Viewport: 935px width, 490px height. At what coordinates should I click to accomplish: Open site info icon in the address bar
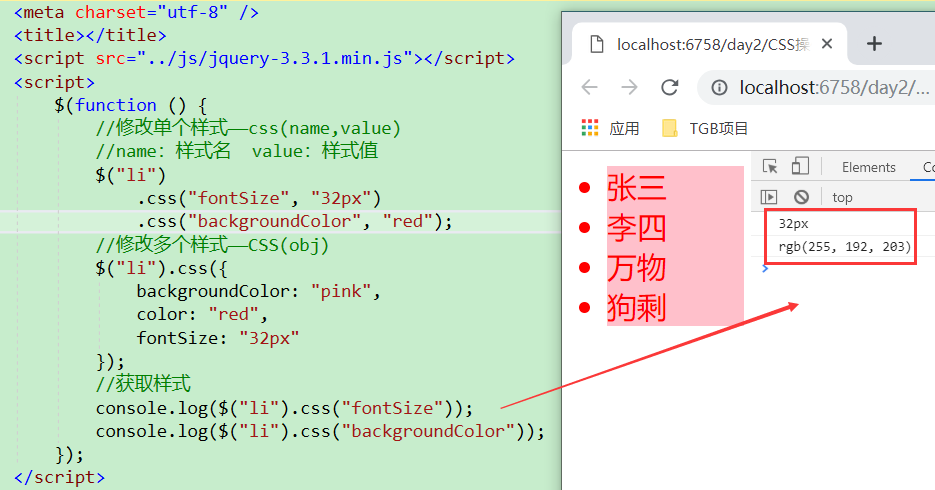coord(719,88)
